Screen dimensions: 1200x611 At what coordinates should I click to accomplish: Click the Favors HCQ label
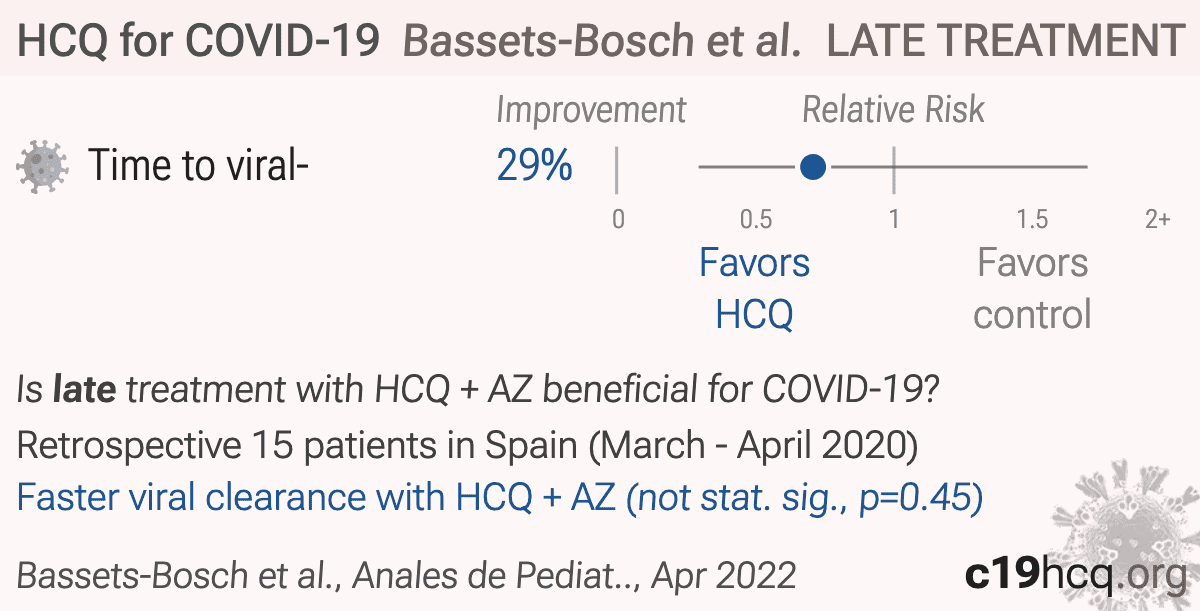(755, 289)
